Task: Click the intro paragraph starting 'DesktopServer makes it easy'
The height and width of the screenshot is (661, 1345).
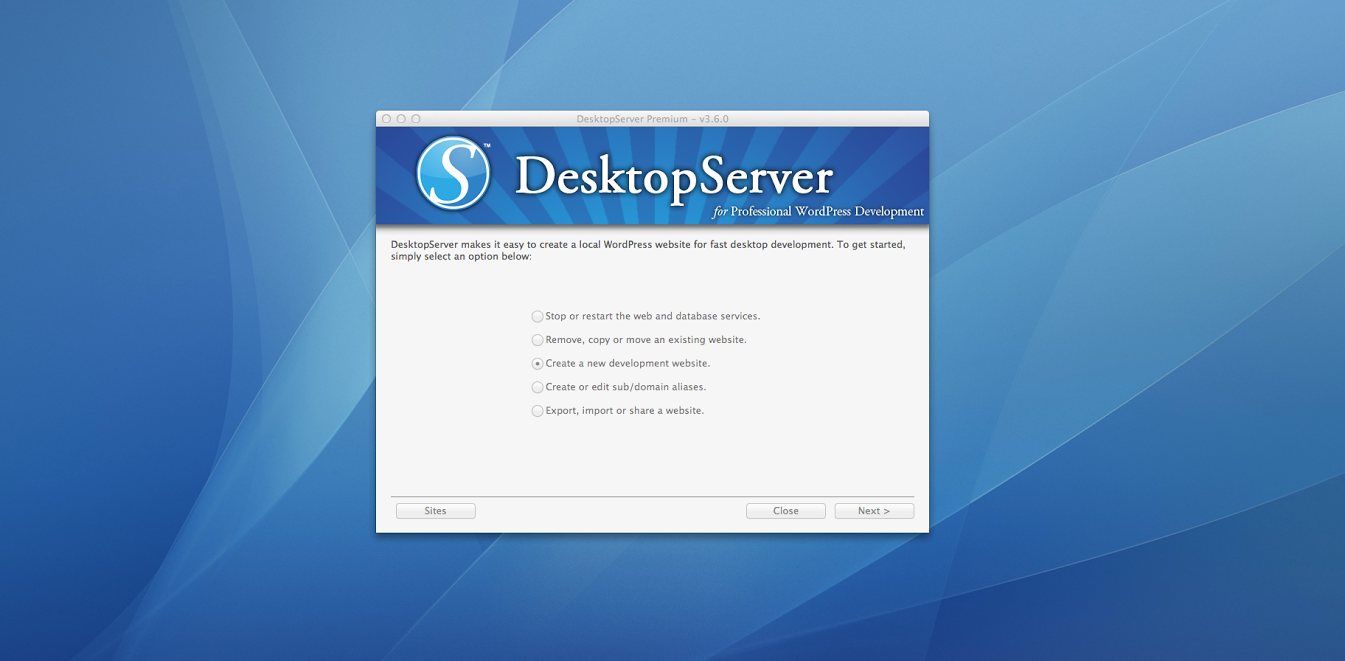Action: [x=648, y=250]
